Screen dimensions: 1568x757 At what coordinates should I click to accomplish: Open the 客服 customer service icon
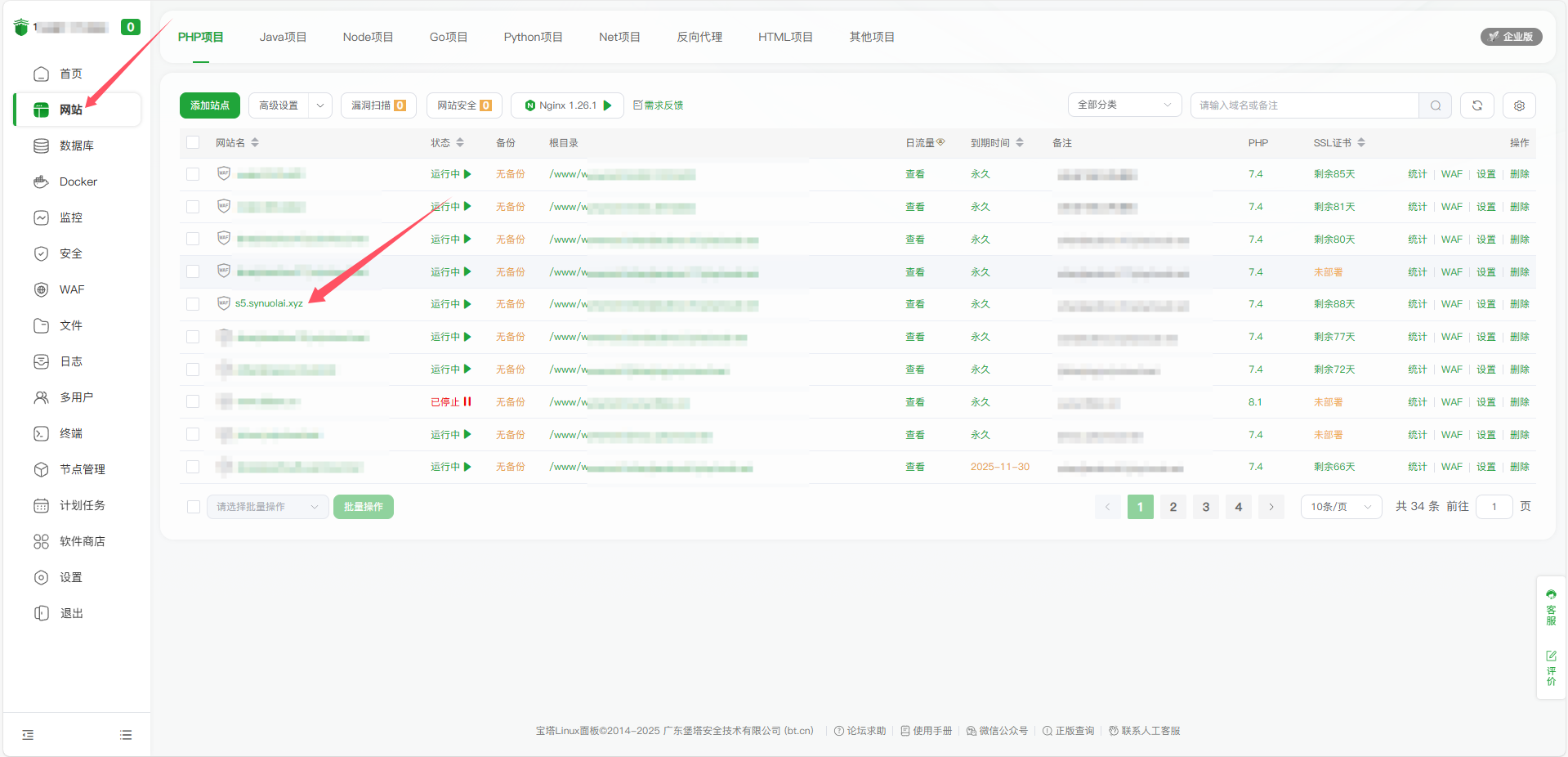(x=1550, y=607)
